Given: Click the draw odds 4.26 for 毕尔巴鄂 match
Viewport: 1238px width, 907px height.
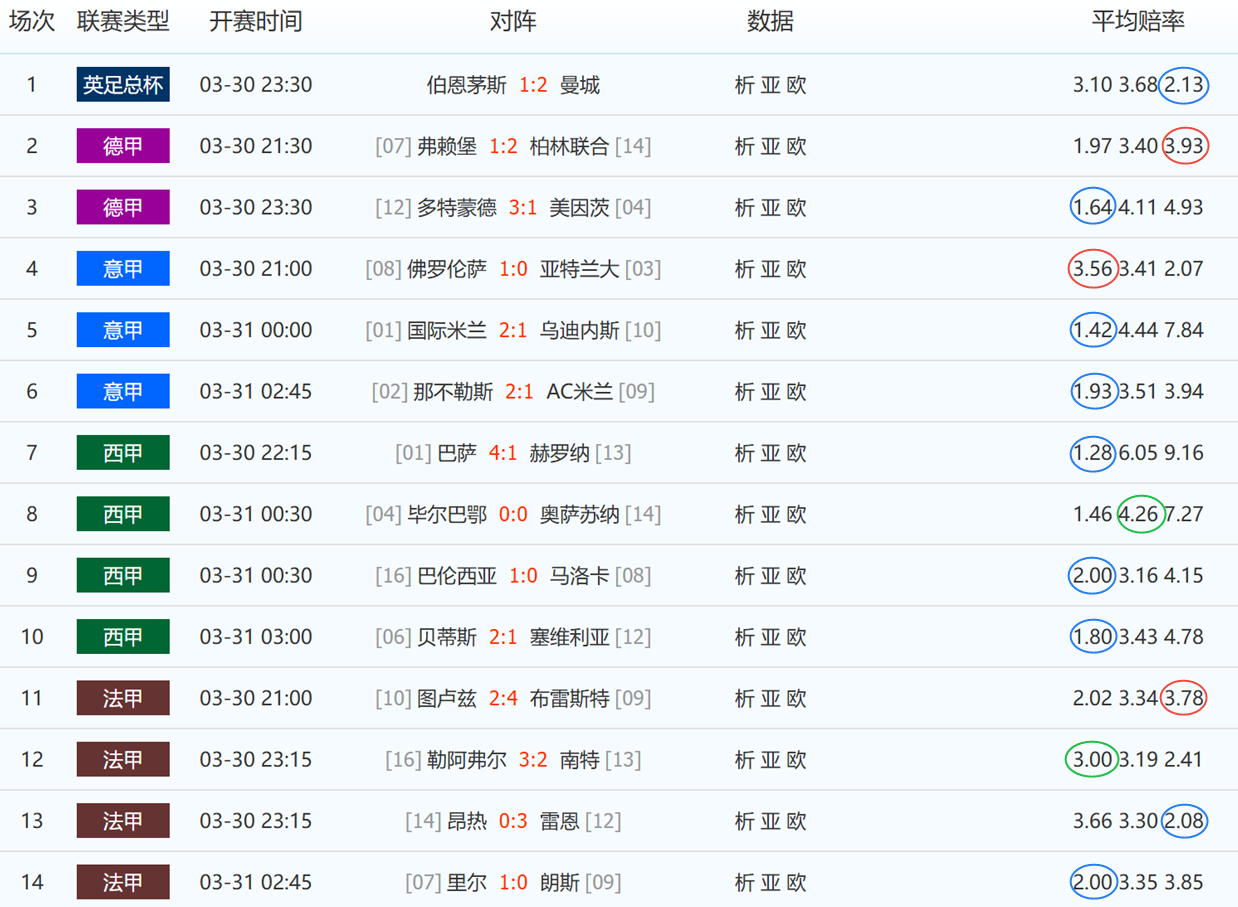Looking at the screenshot, I should click(x=1138, y=514).
